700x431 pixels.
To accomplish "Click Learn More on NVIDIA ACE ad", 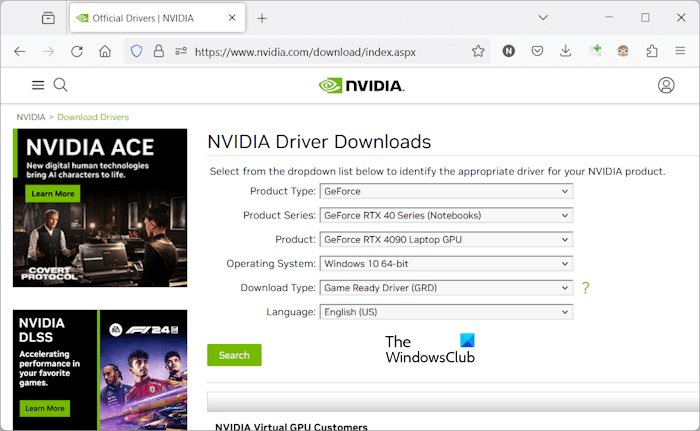I will point(53,194).
